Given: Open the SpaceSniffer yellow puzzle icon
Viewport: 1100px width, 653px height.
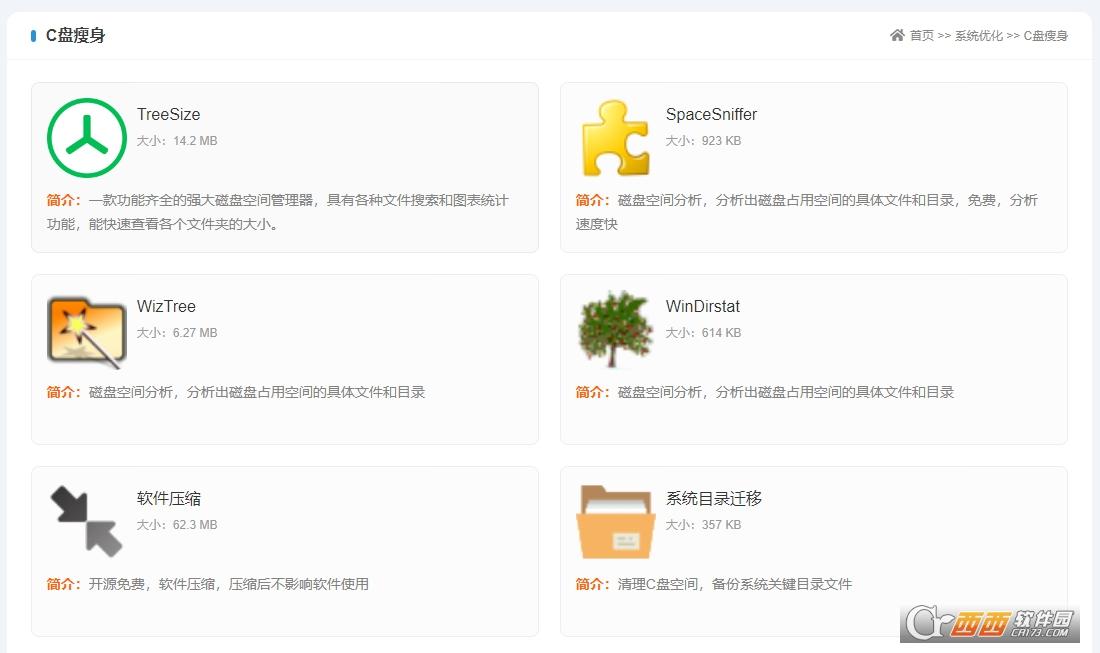Looking at the screenshot, I should pos(615,137).
